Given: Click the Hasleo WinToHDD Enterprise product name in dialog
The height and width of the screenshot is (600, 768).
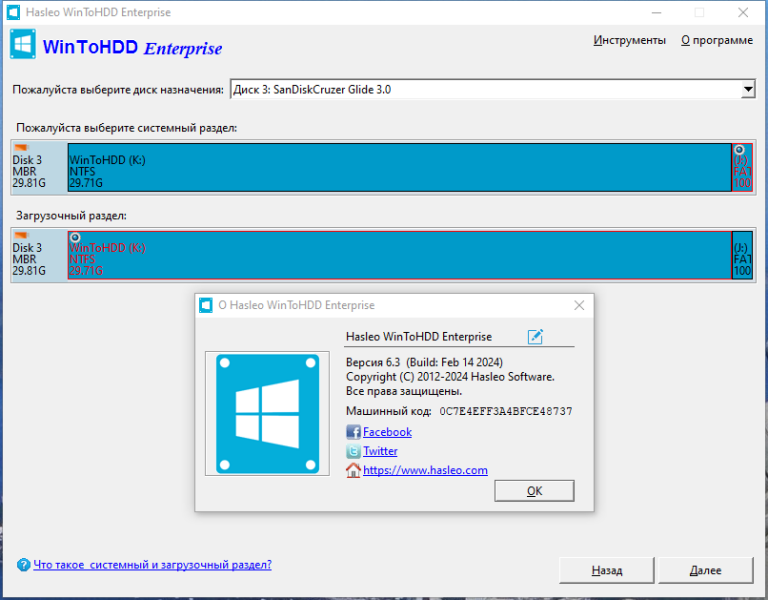Looking at the screenshot, I should coord(419,336).
